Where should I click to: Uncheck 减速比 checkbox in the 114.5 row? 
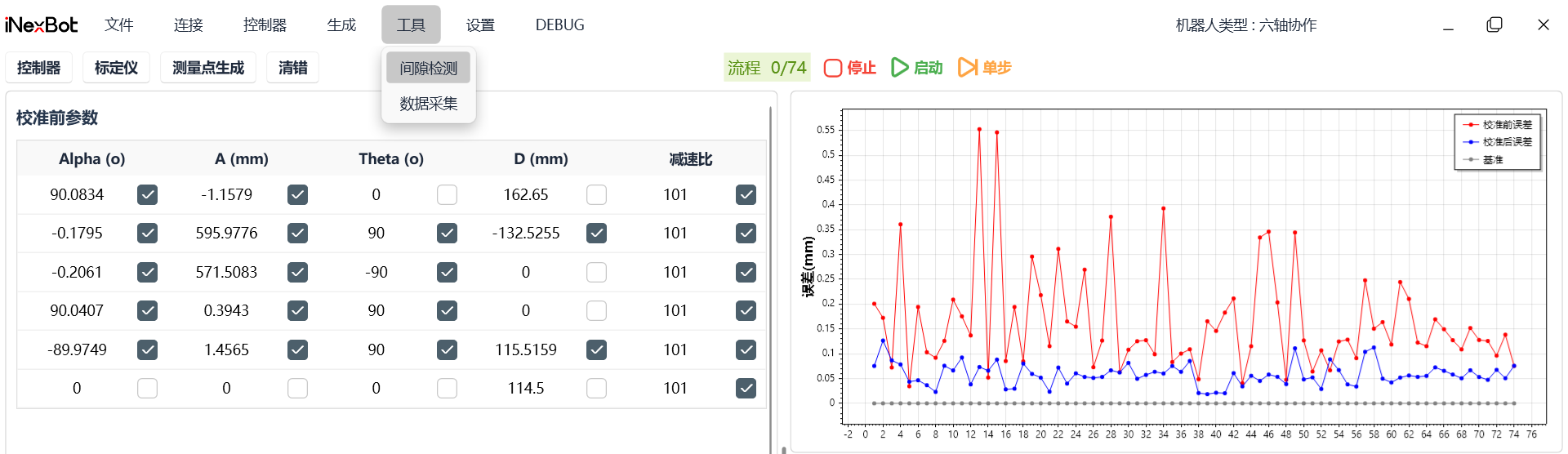(746, 388)
